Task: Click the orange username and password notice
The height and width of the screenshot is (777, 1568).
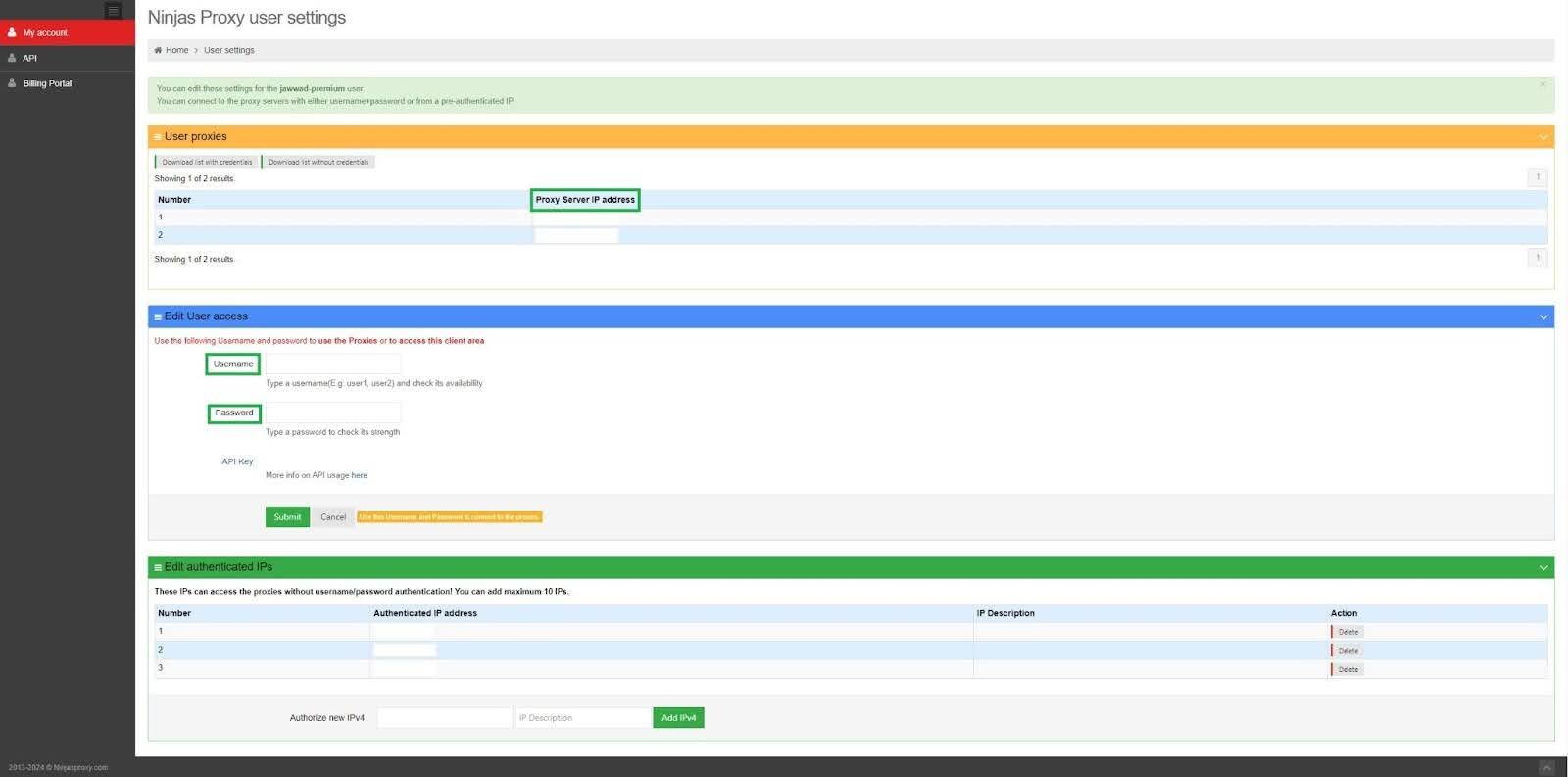Action: point(449,517)
